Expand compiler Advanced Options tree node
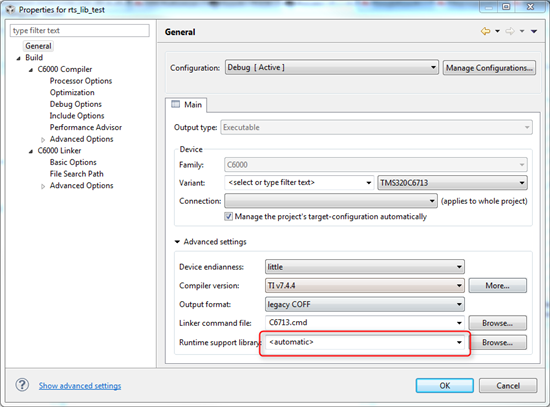 43,140
